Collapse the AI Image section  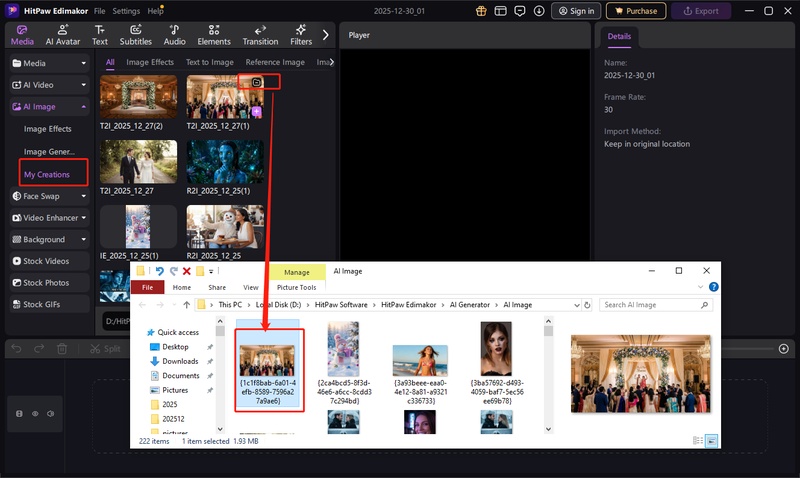tap(83, 106)
